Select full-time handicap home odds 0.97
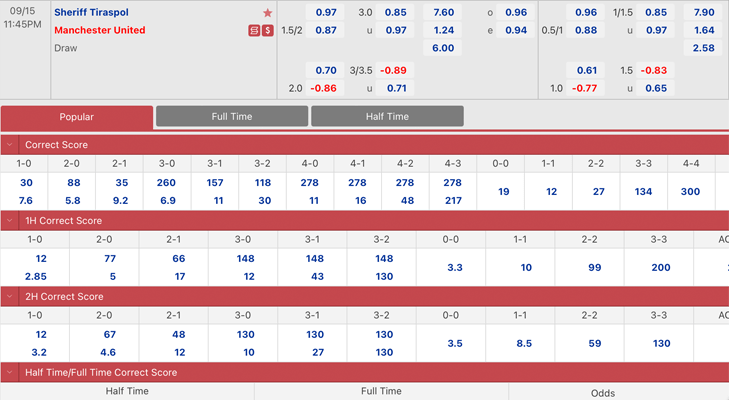 pyautogui.click(x=325, y=13)
